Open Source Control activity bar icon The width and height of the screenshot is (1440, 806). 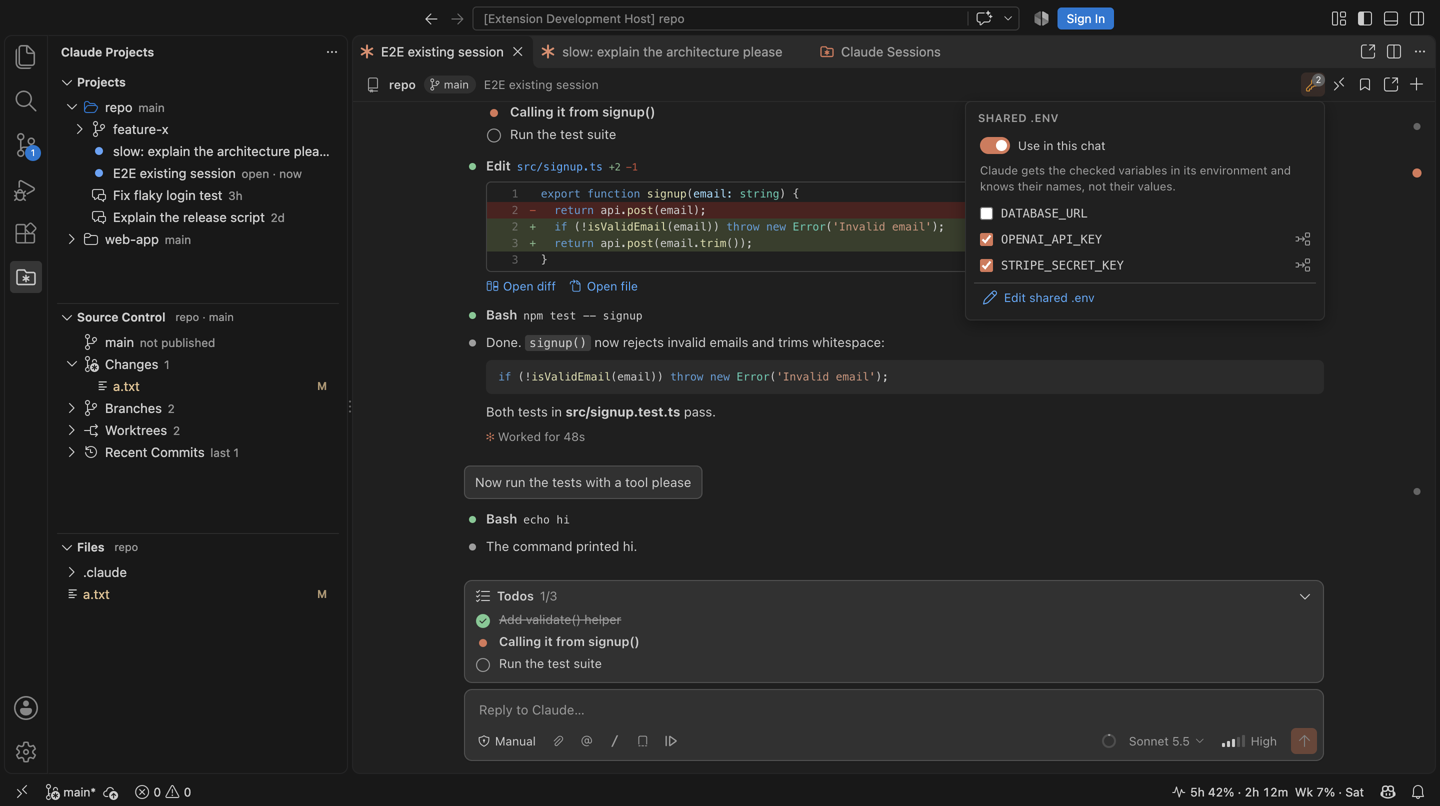(26, 146)
